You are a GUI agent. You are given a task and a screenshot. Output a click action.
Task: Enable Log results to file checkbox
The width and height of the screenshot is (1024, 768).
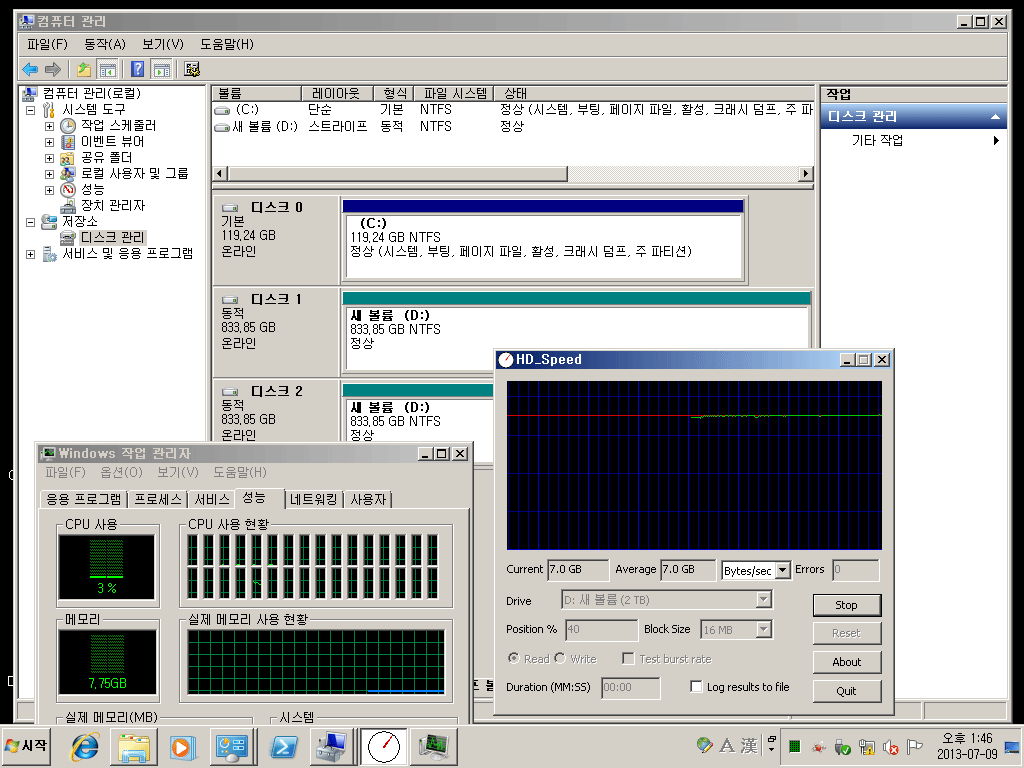(x=696, y=687)
